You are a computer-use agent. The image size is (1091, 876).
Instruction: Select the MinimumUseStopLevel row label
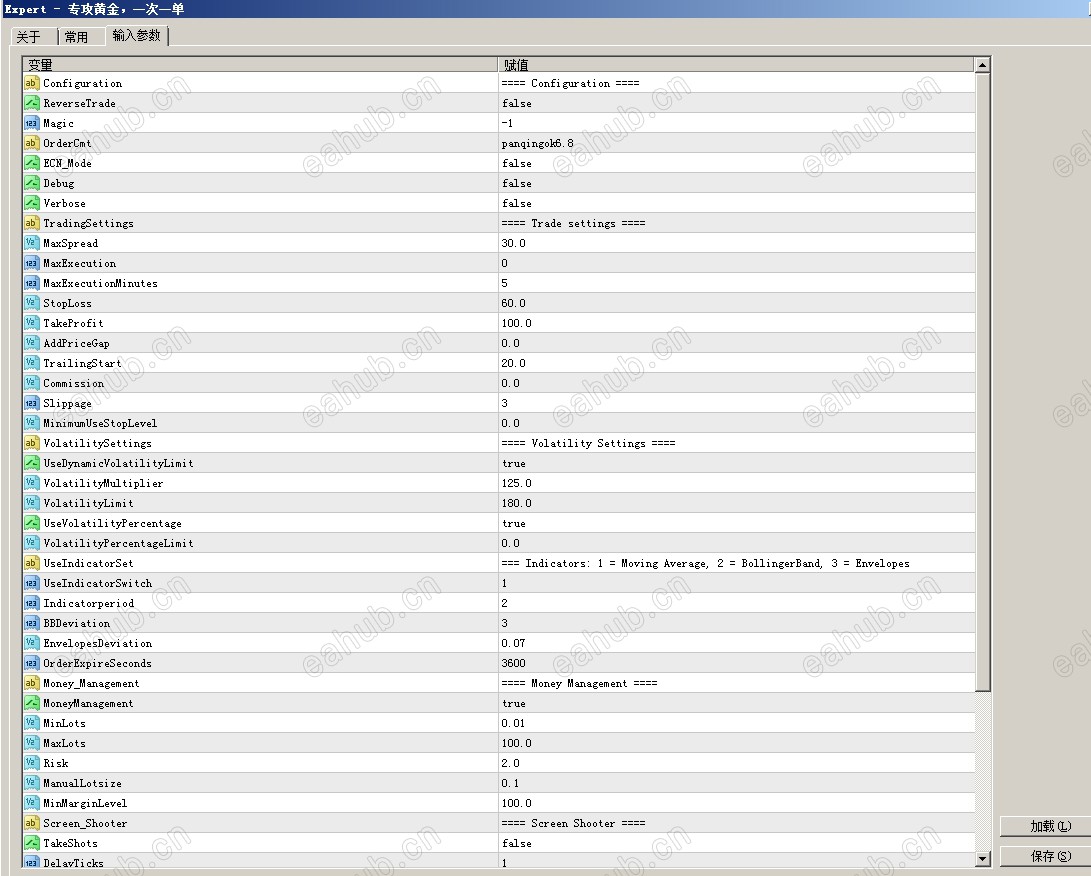tap(100, 424)
